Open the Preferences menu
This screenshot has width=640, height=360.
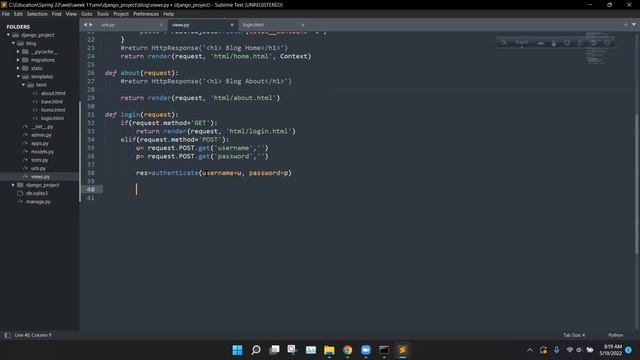[x=146, y=14]
